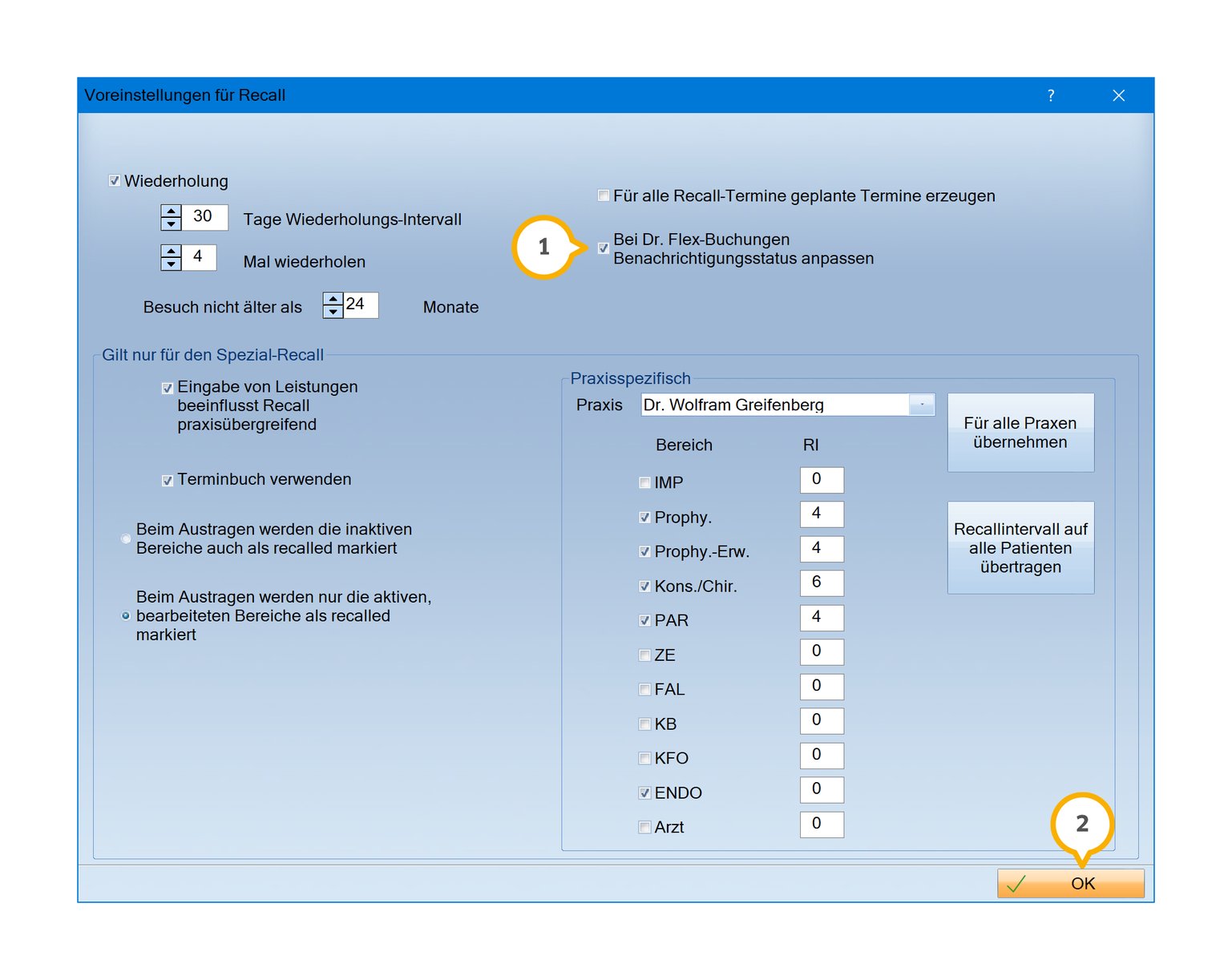Viewport: 1232px width, 980px height.
Task: Decrease the Mal wiederholen spinner value
Action: tap(171, 264)
